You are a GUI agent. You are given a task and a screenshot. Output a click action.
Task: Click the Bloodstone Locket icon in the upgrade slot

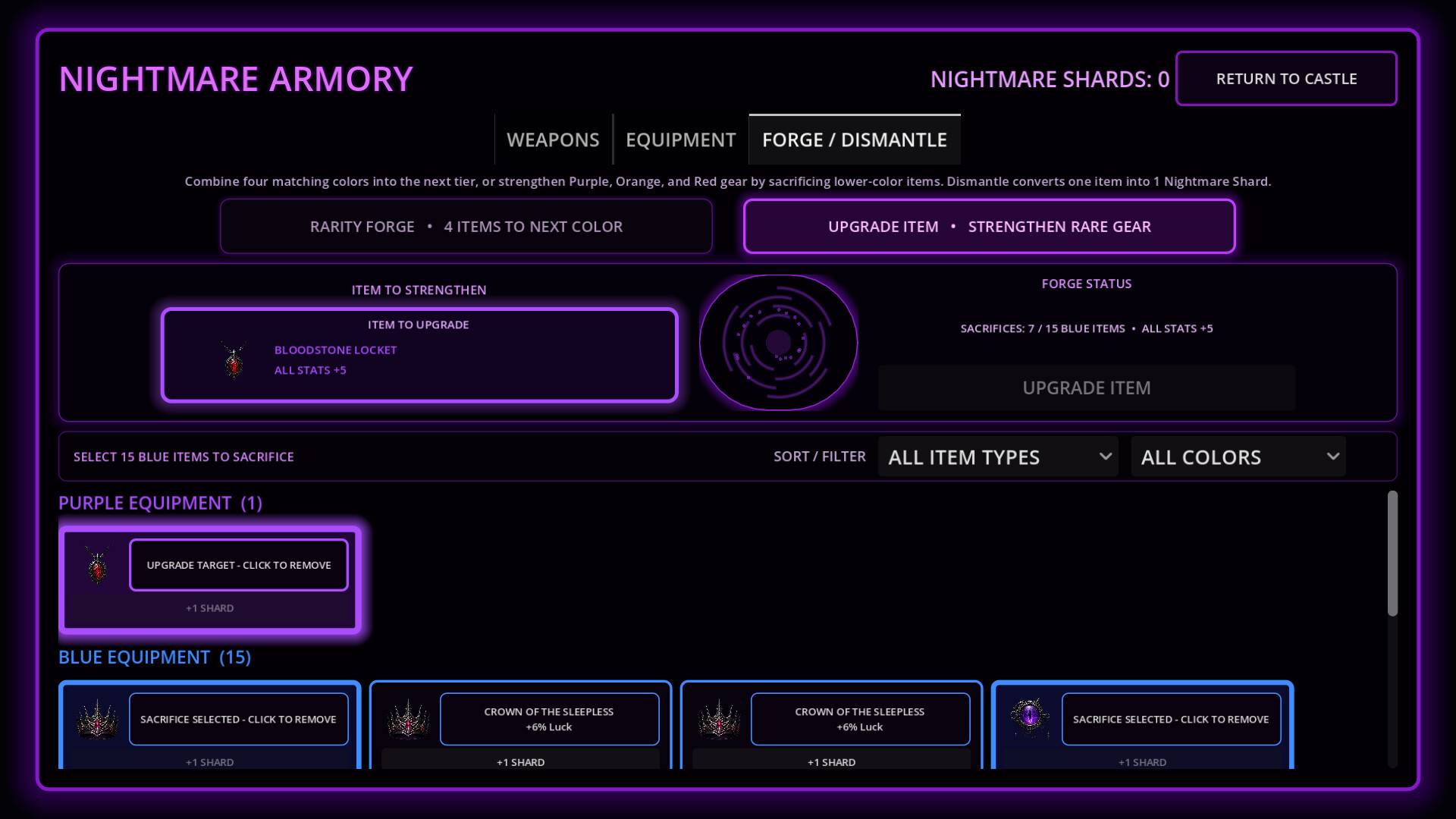coord(234,359)
